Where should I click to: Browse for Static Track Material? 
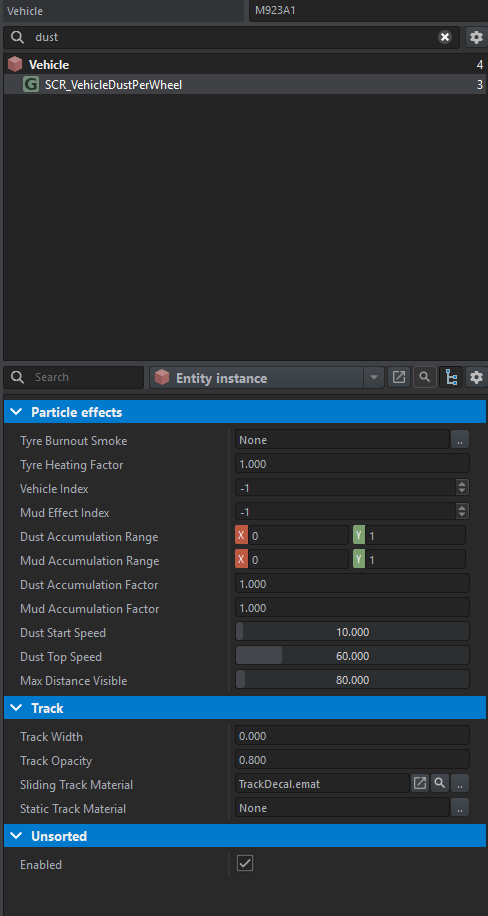460,808
